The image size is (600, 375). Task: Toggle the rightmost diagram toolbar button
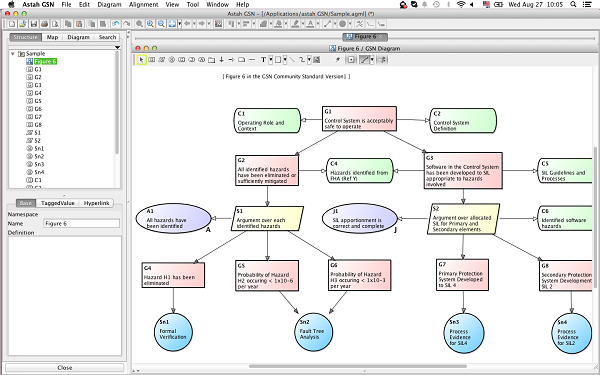click(382, 60)
